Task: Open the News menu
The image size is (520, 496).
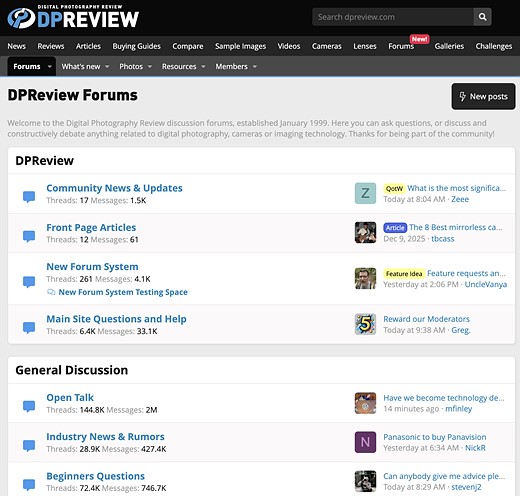Action: coord(17,46)
